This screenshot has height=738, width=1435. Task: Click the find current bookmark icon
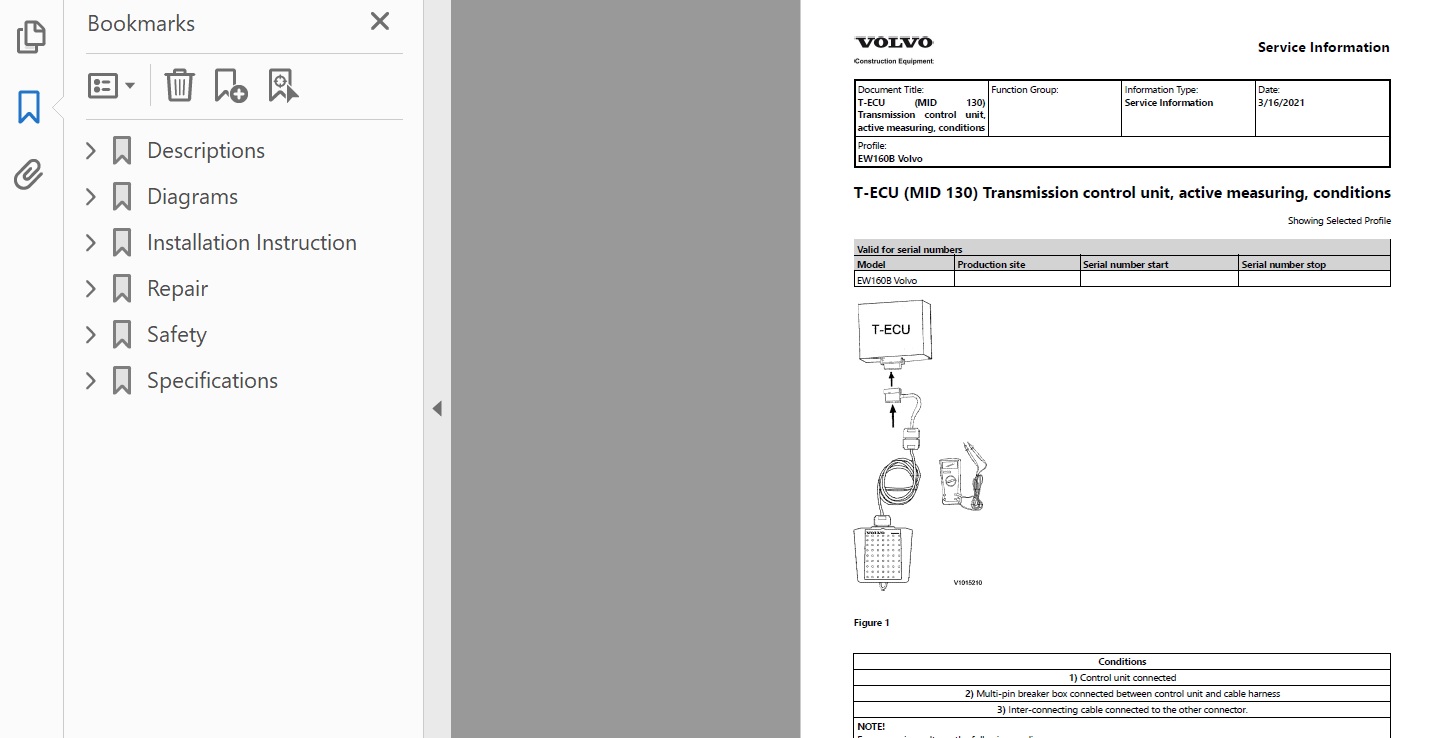point(283,86)
